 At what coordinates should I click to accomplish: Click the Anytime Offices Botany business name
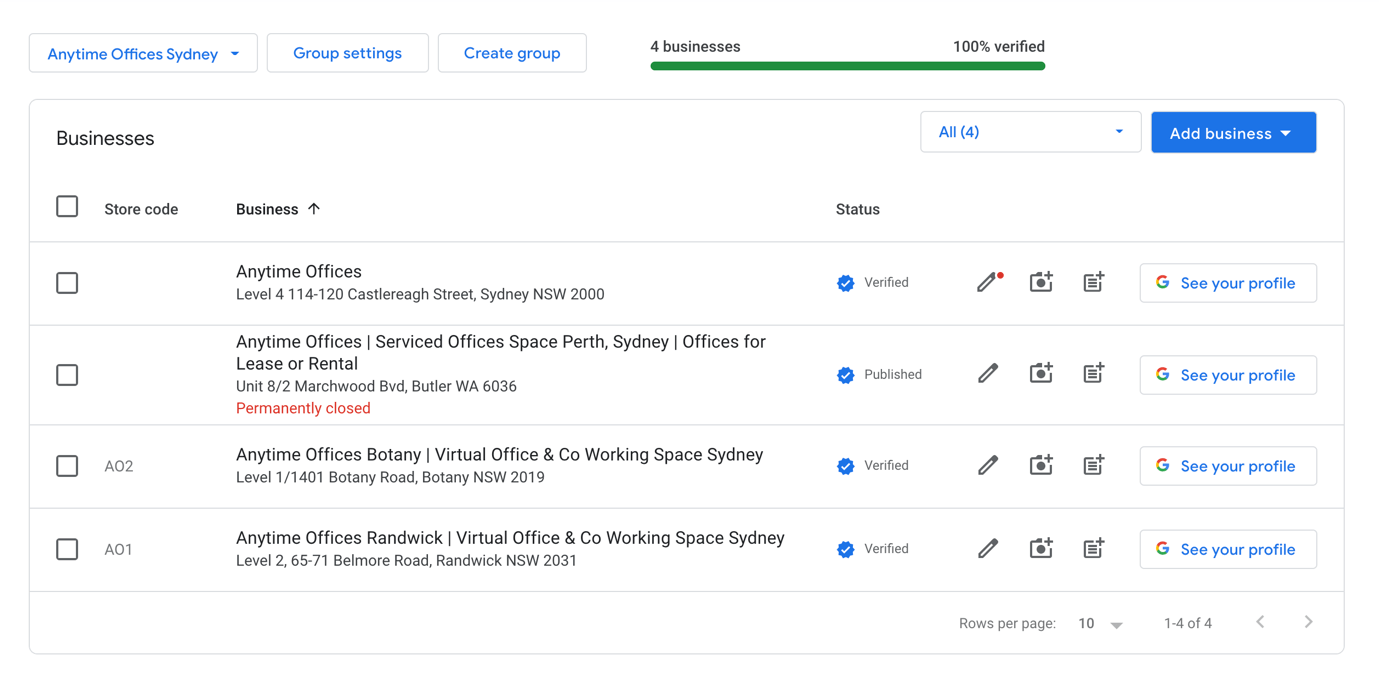tap(500, 454)
